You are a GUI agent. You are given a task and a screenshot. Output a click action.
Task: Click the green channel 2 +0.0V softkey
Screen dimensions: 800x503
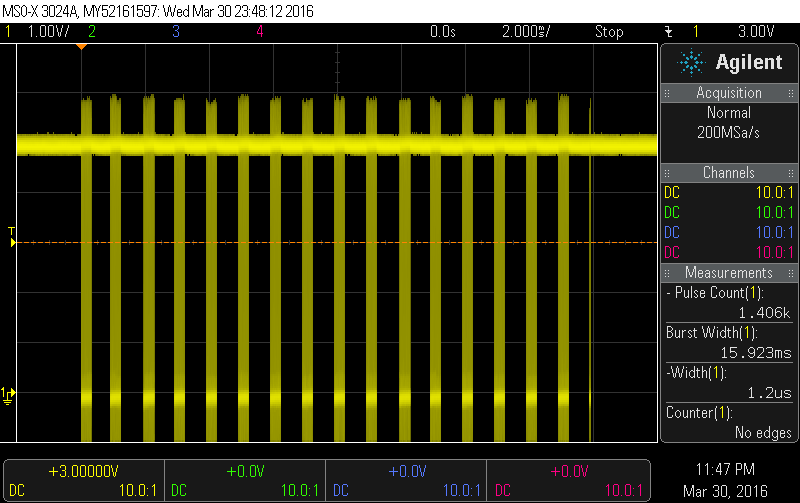244,479
